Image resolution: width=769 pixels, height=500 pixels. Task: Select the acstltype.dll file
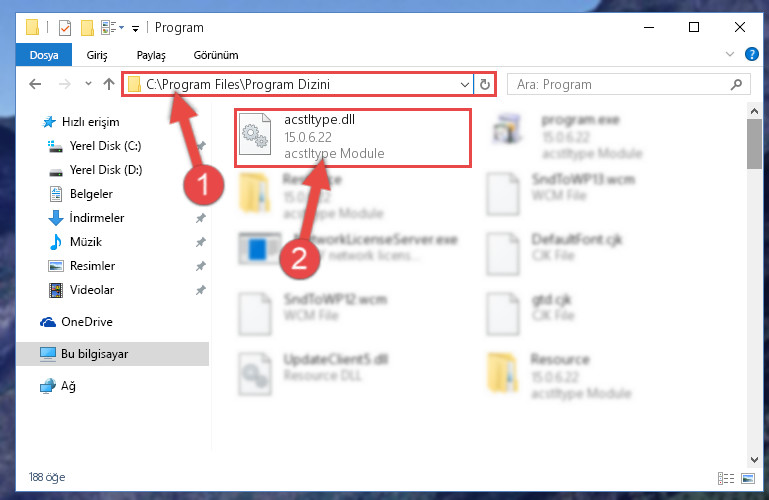click(x=353, y=138)
